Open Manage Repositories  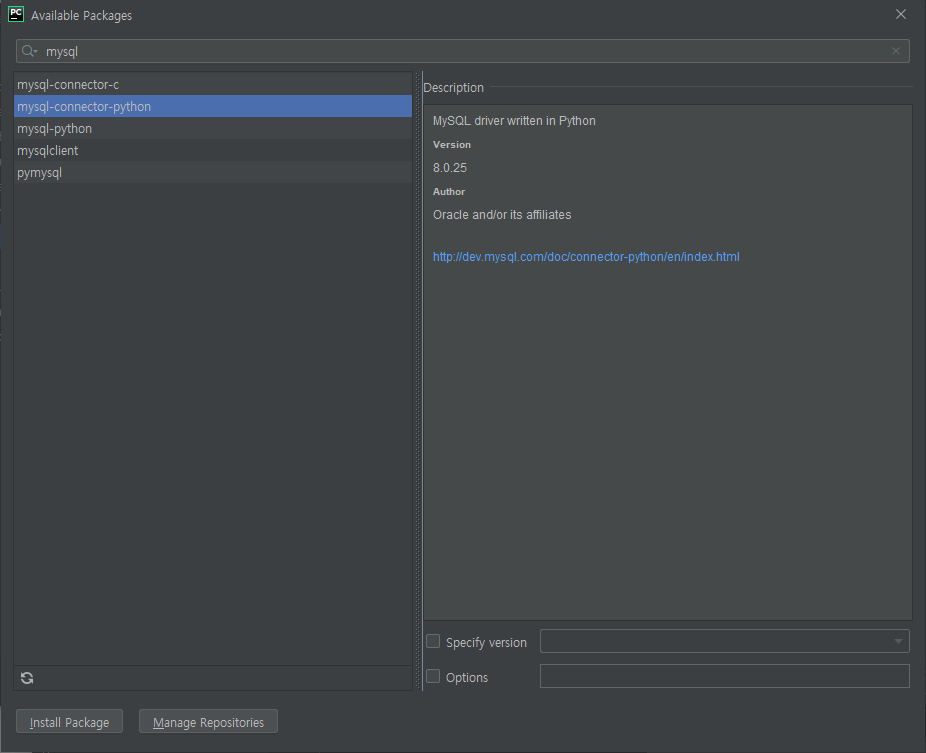(x=208, y=722)
